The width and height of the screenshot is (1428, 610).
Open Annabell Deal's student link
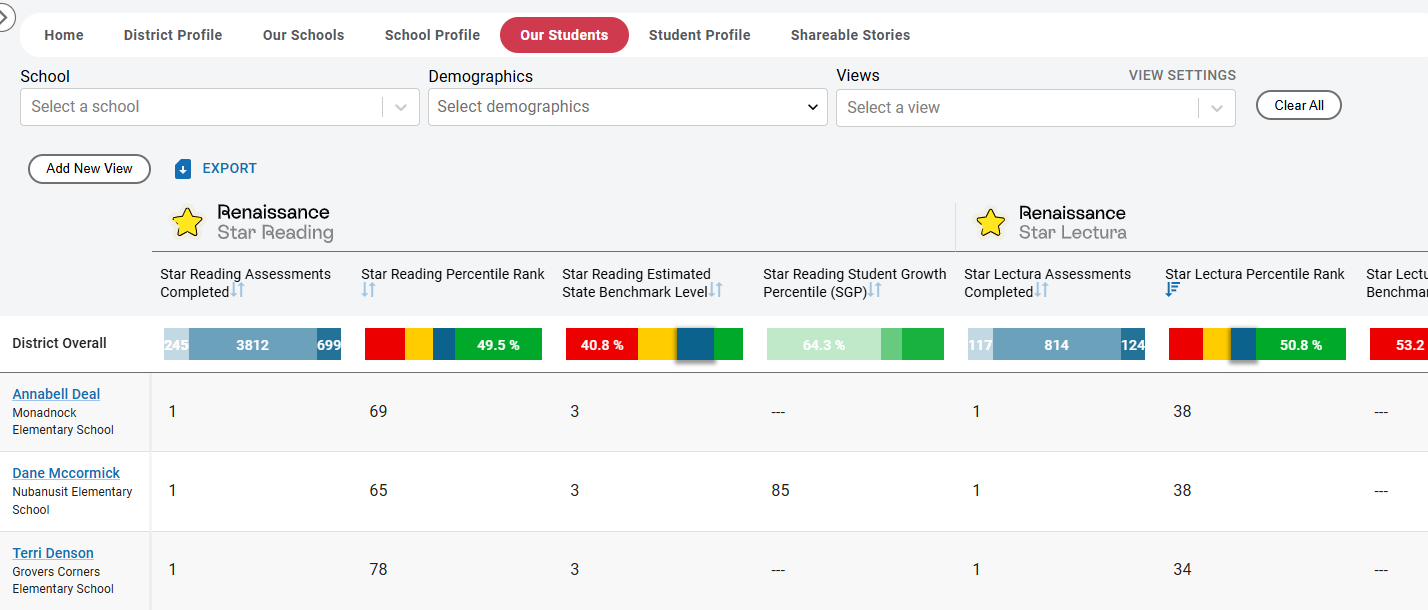pos(56,394)
